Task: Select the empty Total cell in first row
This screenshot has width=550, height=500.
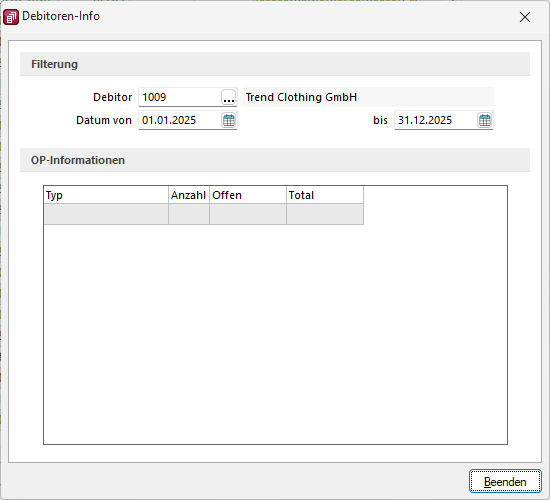Action: (325, 214)
